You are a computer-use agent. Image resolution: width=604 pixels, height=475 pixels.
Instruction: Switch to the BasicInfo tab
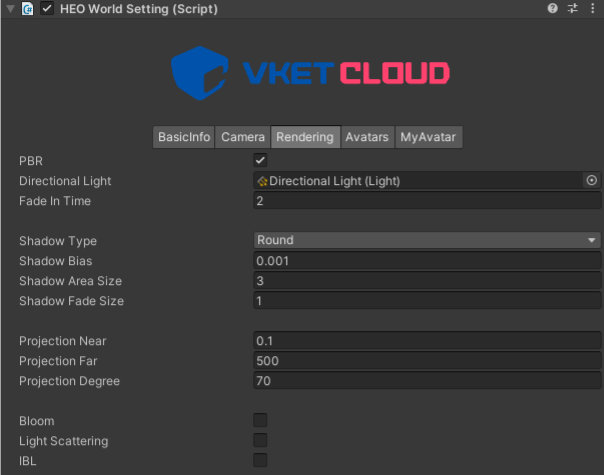(184, 137)
